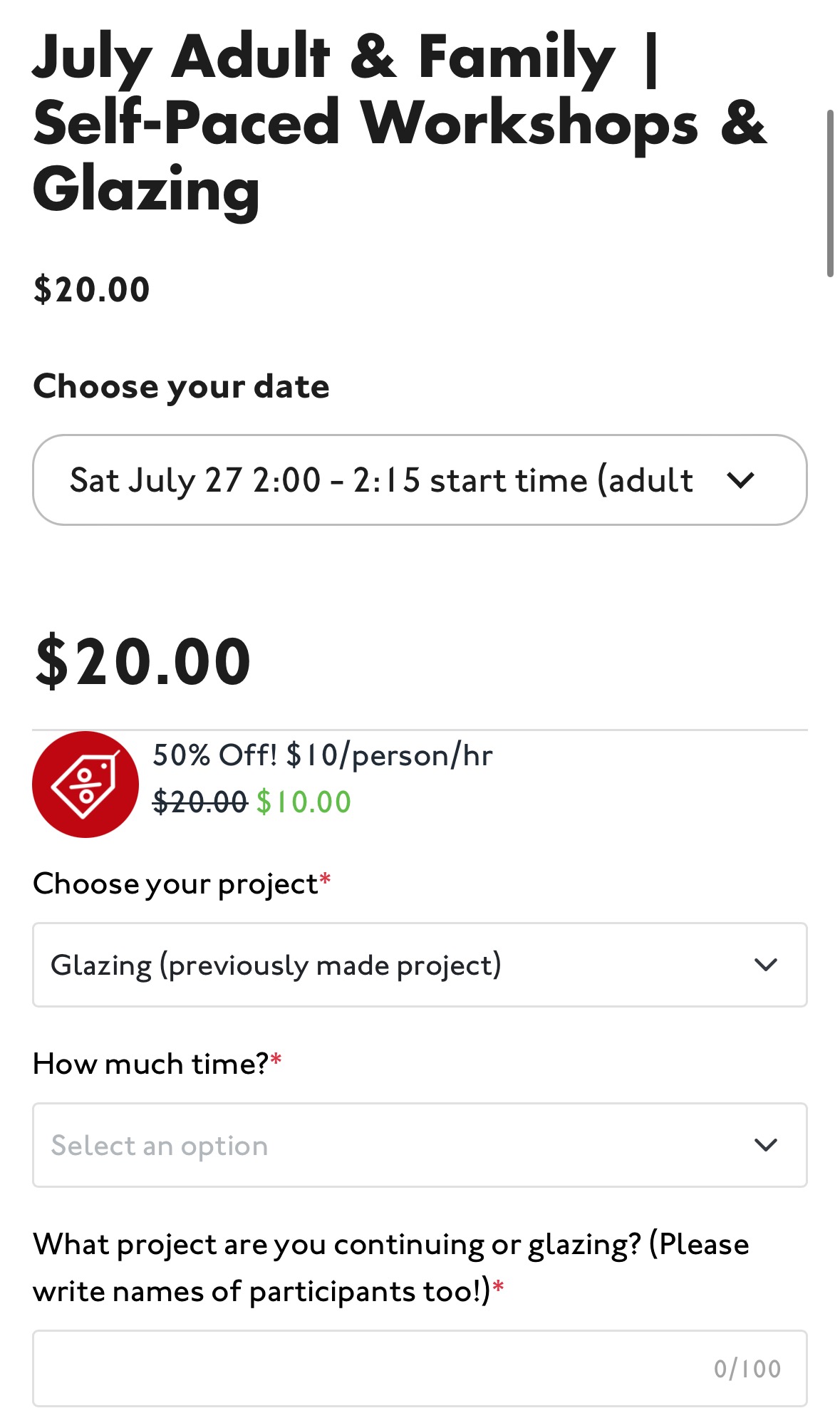This screenshot has height=1408, width=840.
Task: Click chevron beside Glazing project selection
Action: [766, 965]
